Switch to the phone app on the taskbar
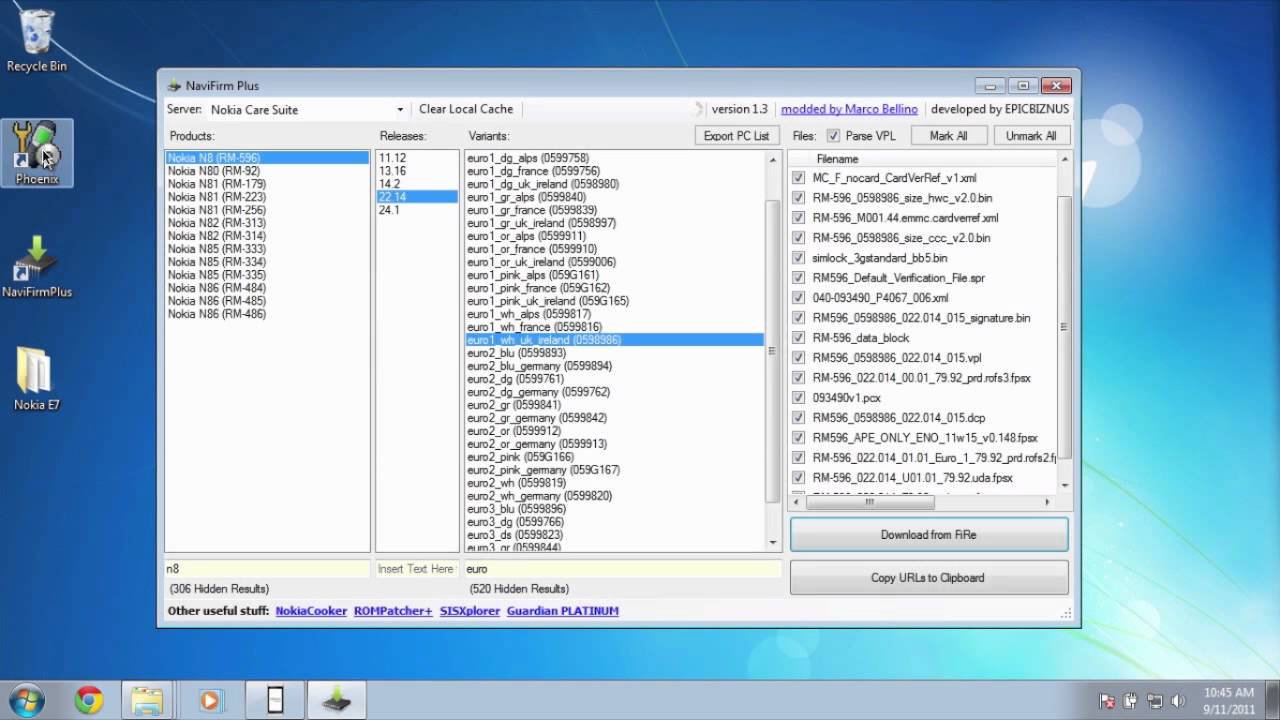This screenshot has height=720, width=1280. (276, 700)
